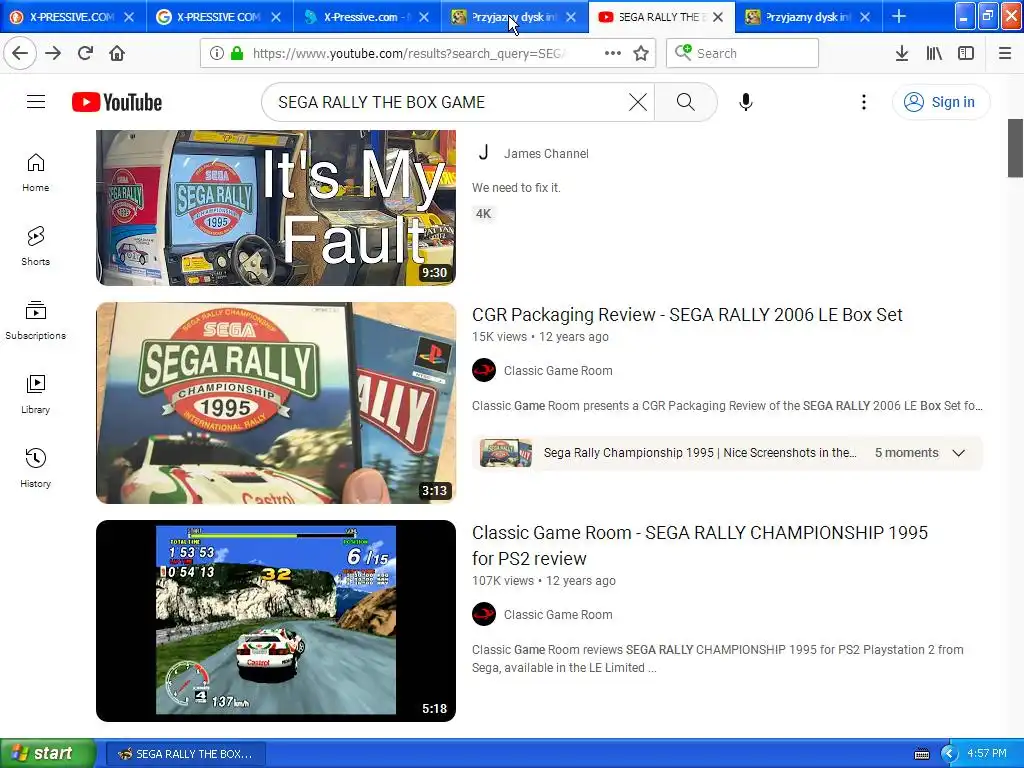The width and height of the screenshot is (1024, 768).
Task: Open page actions three-dots in address bar
Action: tap(613, 54)
